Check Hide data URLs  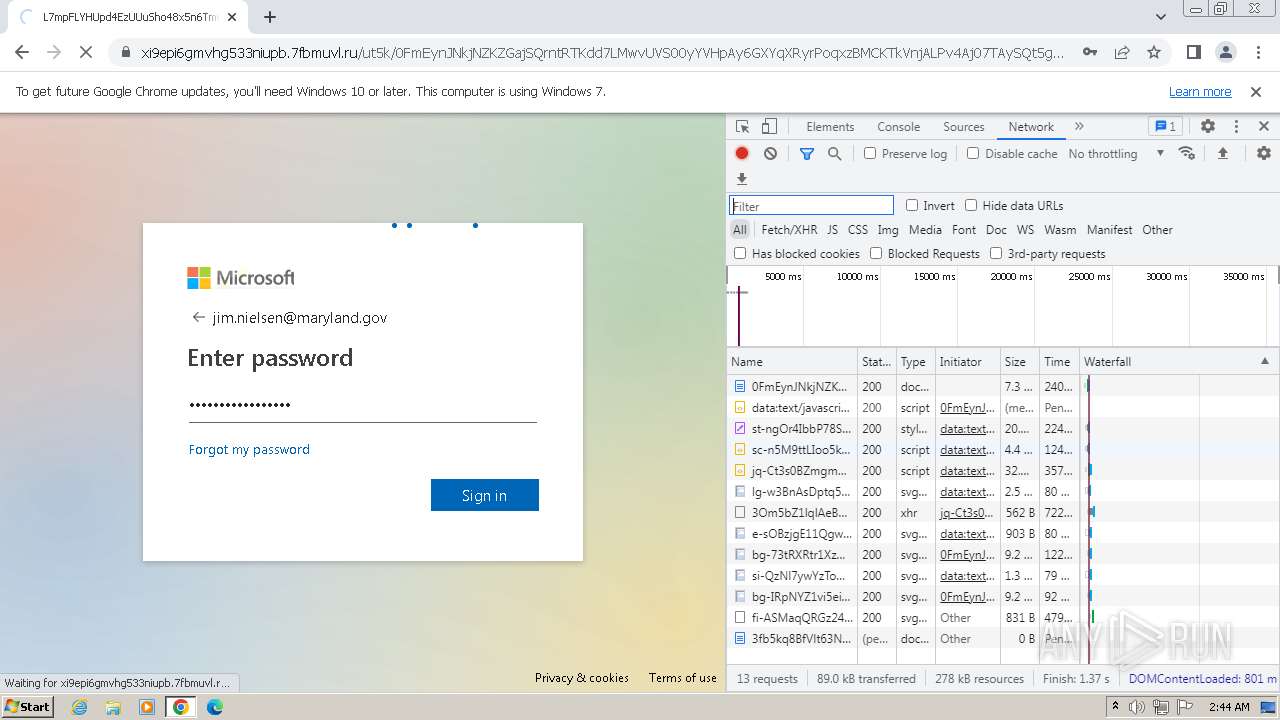pos(971,206)
